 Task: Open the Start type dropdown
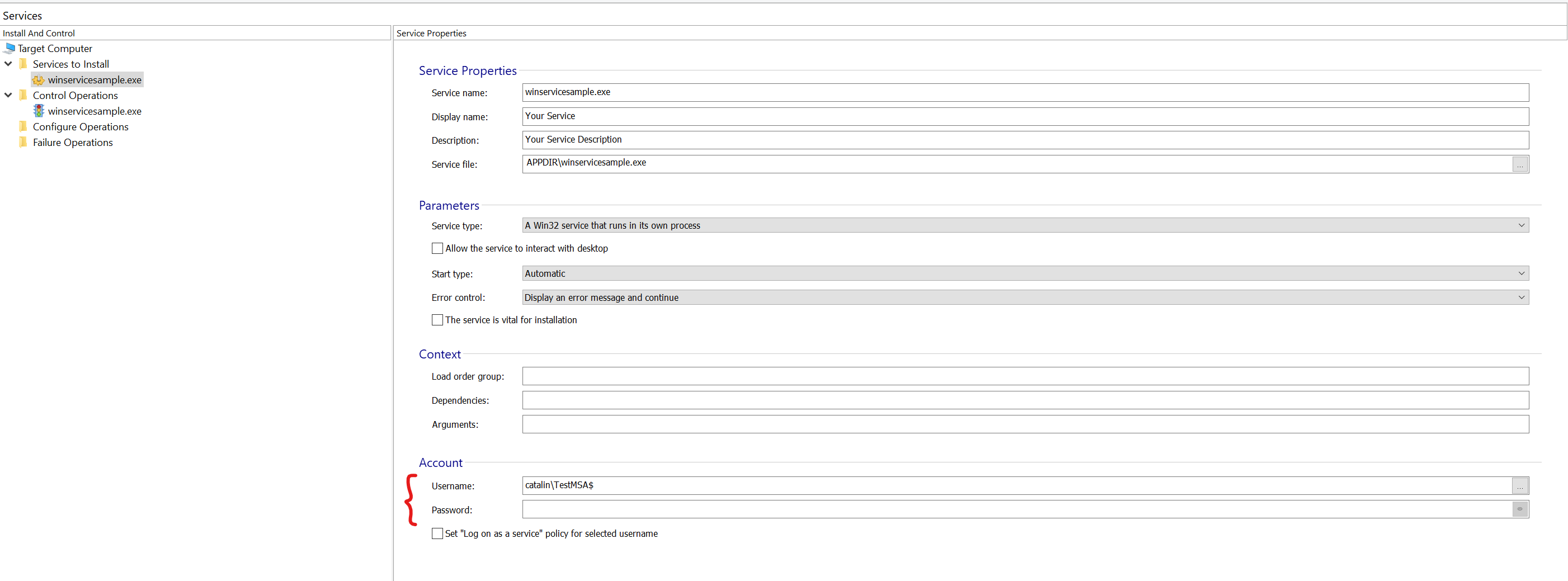[1521, 274]
